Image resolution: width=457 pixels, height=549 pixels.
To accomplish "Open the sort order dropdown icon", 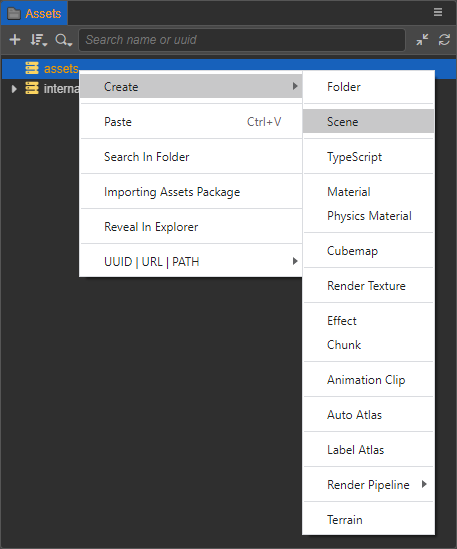I will point(38,40).
